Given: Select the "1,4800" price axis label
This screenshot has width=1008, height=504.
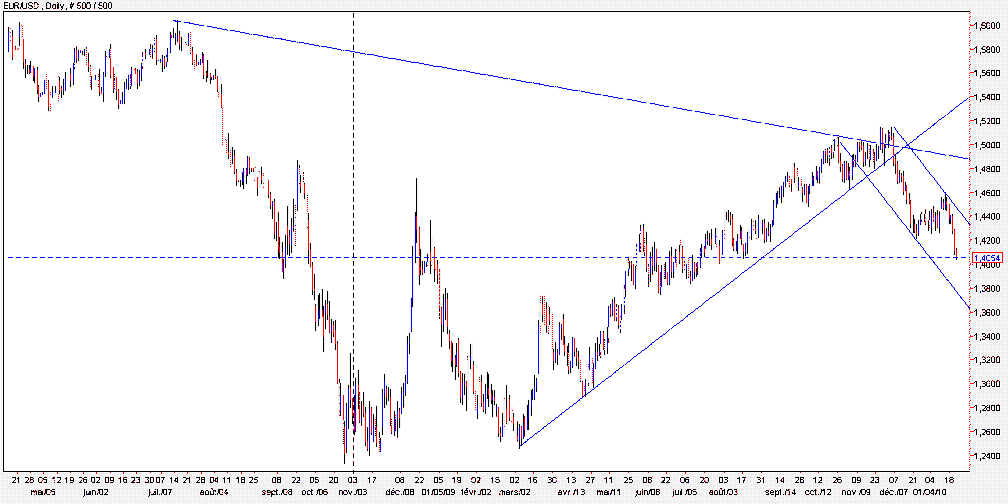Looking at the screenshot, I should [x=987, y=169].
